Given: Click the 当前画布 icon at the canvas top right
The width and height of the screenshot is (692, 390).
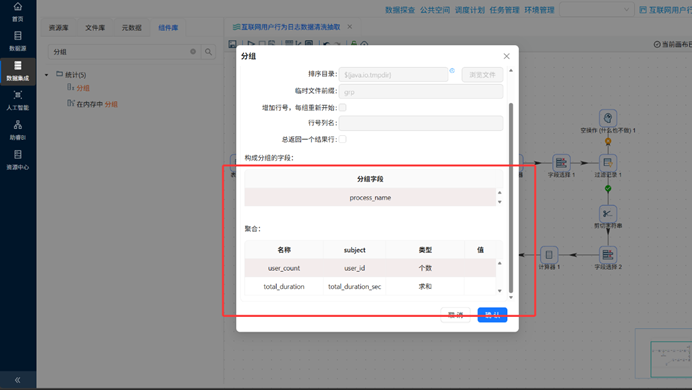Looking at the screenshot, I should 657,44.
